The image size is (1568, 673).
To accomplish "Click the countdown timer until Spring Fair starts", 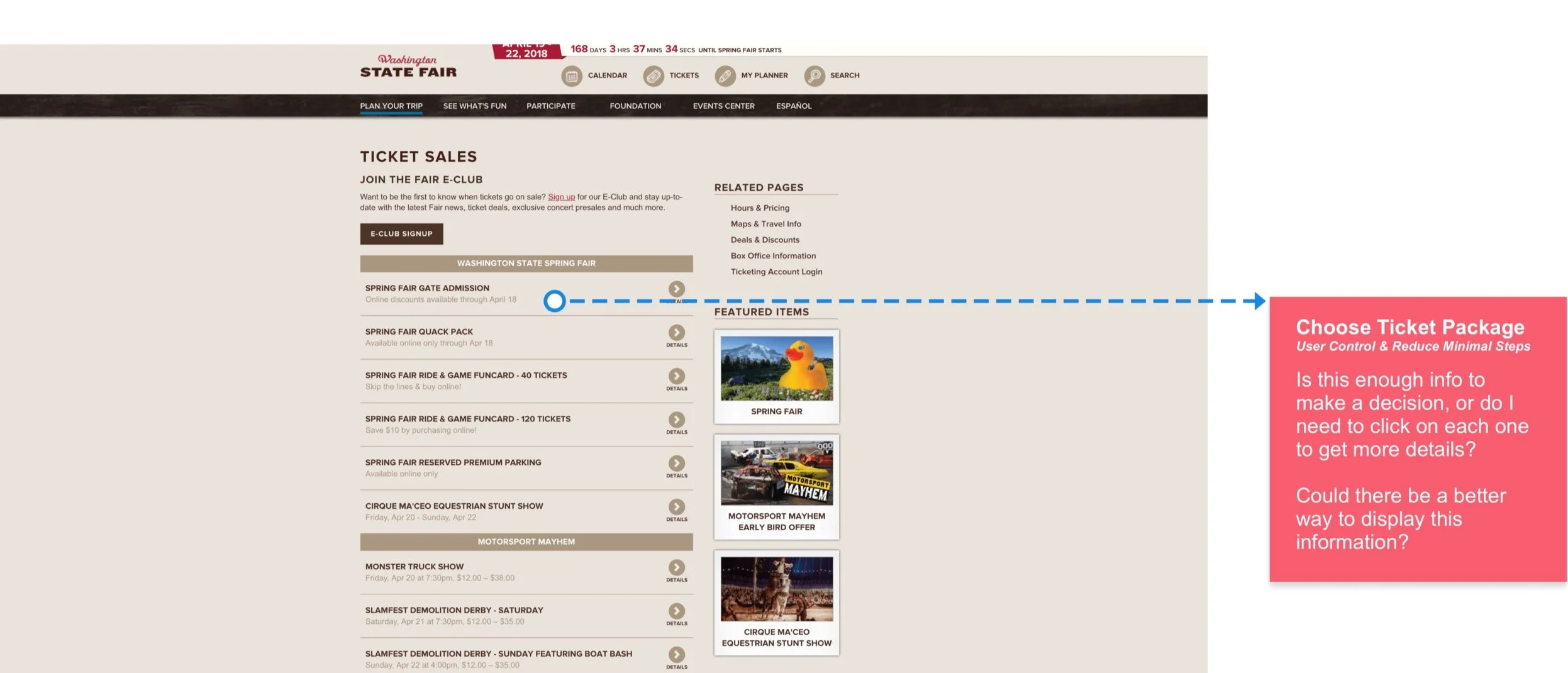I will click(676, 49).
